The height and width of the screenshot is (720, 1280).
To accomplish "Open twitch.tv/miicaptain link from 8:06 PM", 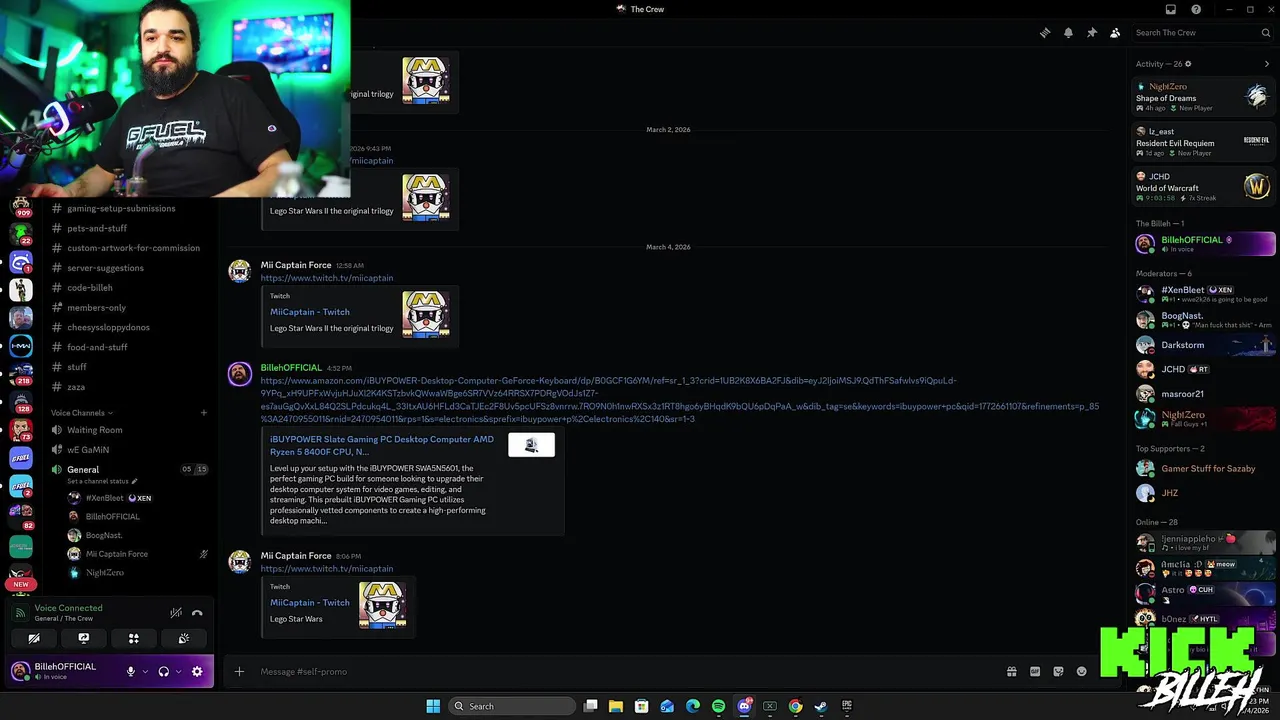I will click(x=327, y=569).
